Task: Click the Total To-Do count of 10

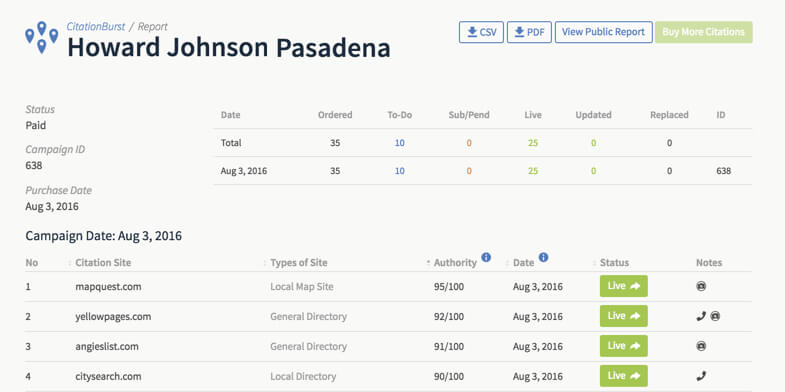Action: (400, 143)
